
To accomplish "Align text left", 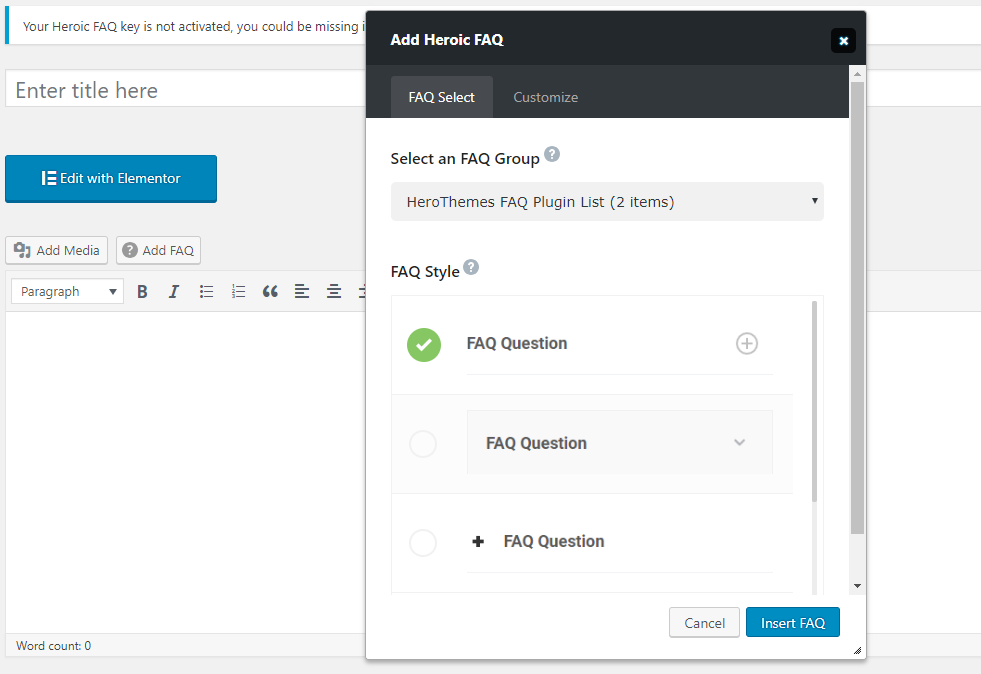I will 302,292.
